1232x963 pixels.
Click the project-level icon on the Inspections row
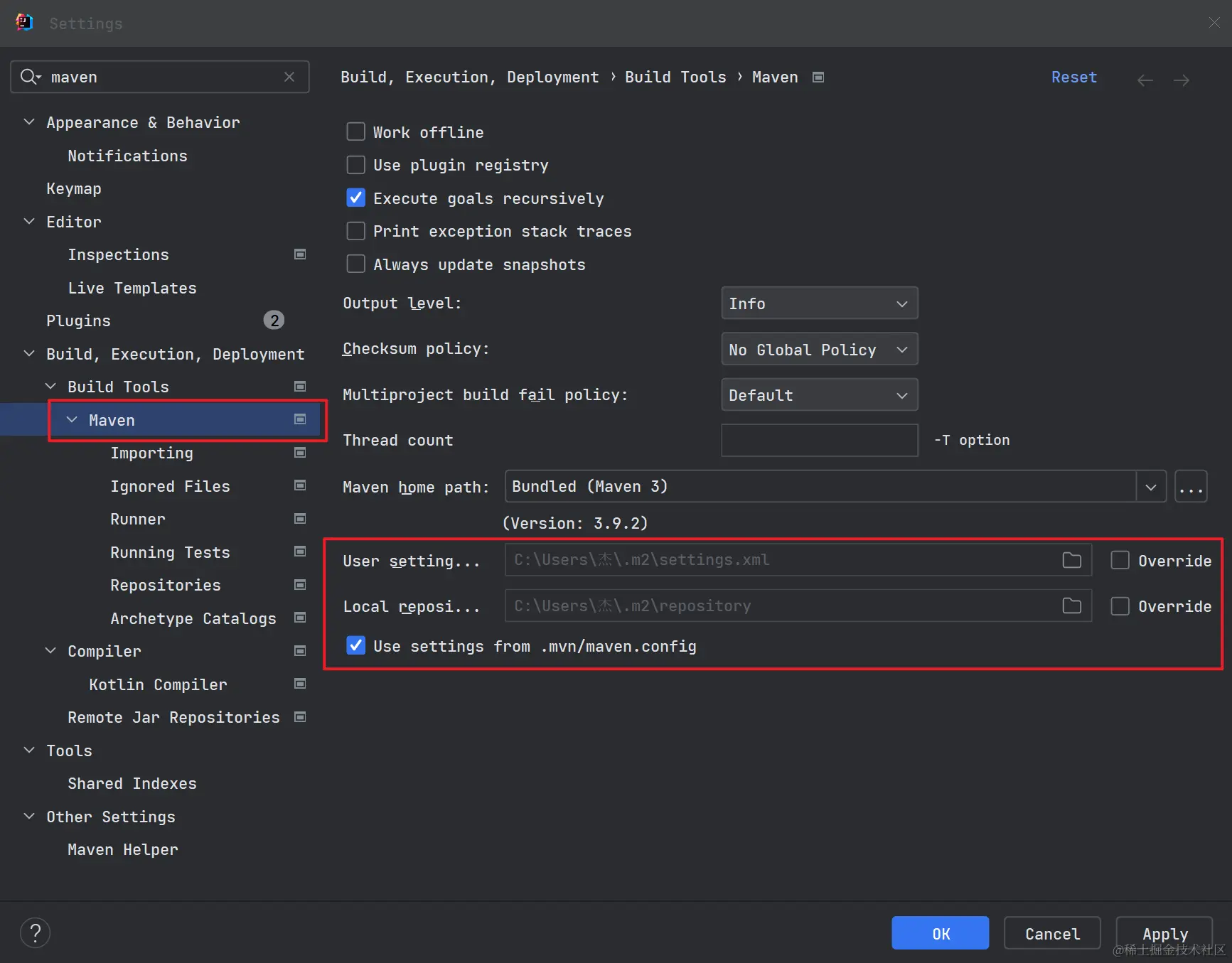[300, 254]
